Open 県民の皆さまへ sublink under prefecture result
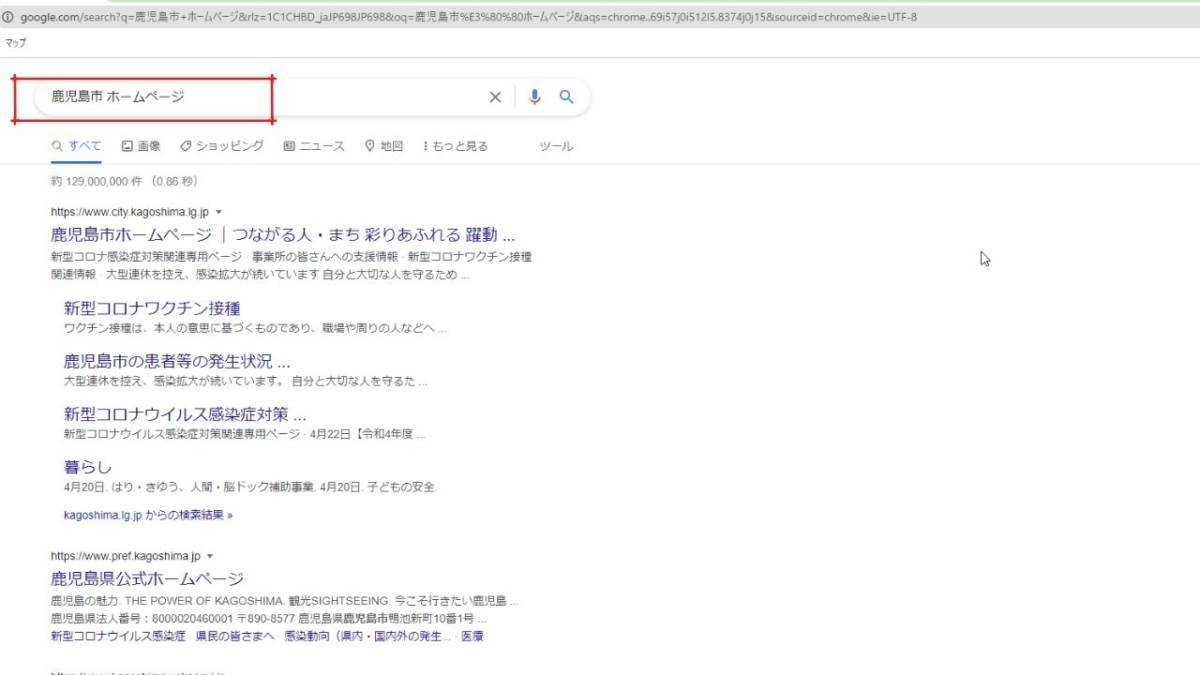This screenshot has height=675, width=1200. (236, 636)
